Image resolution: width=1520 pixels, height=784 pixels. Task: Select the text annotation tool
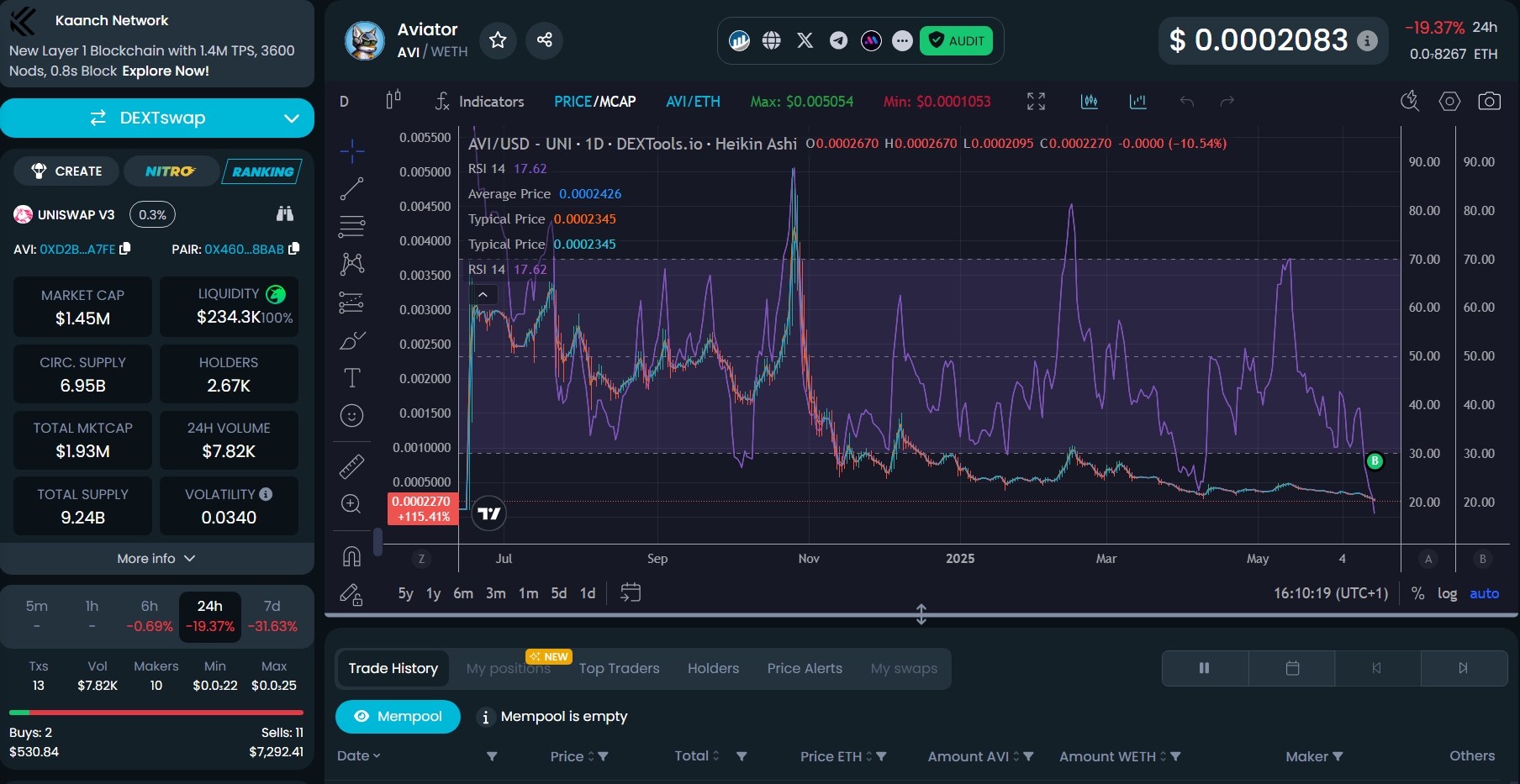tap(351, 377)
